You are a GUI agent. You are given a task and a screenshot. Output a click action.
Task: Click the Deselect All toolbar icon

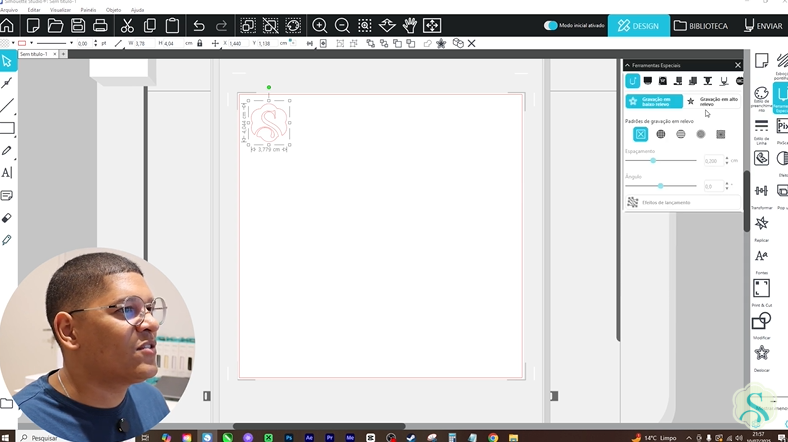tap(270, 25)
